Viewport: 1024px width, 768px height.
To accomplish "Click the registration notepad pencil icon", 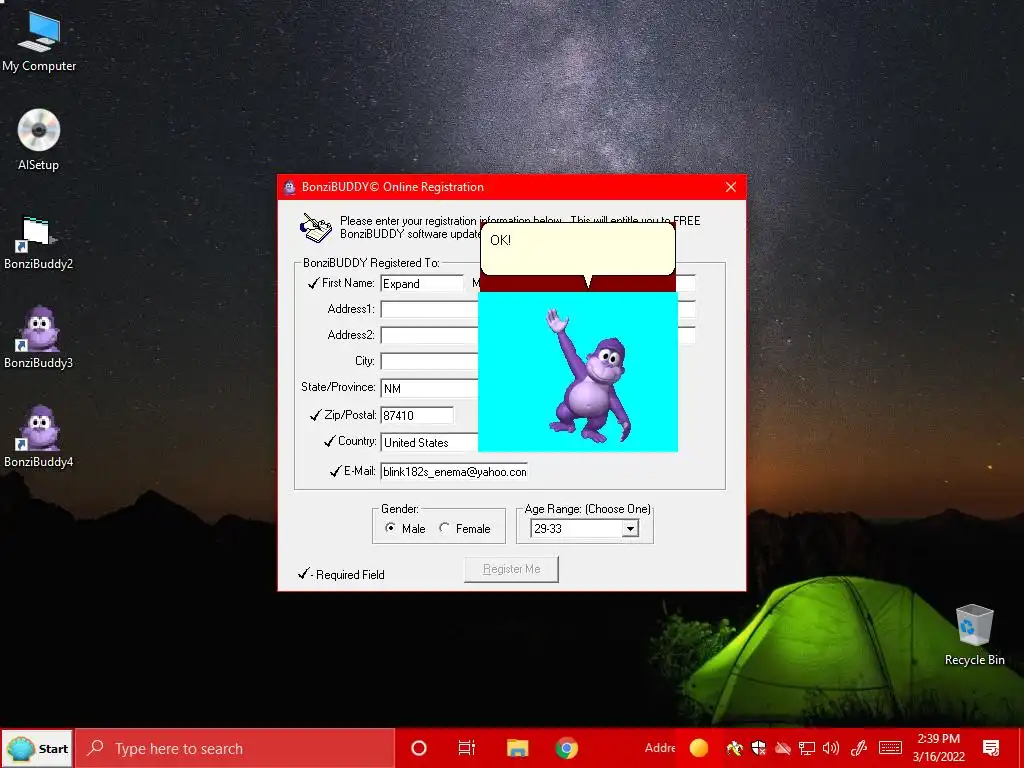I will [x=316, y=228].
